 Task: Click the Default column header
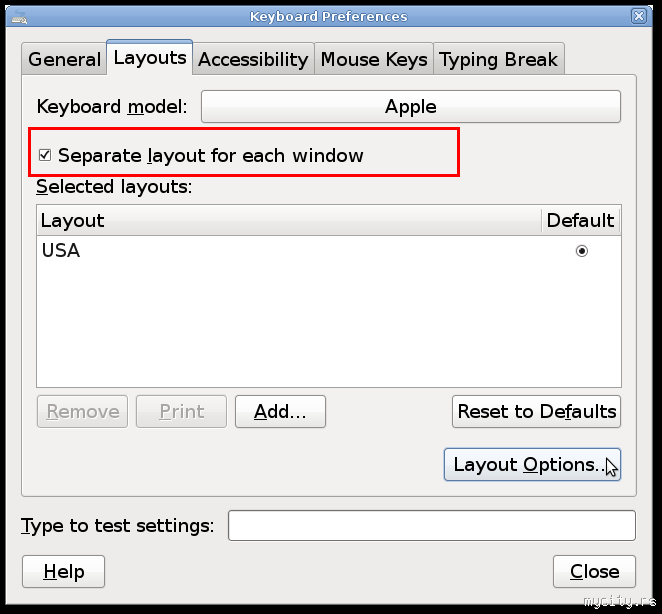(x=580, y=220)
